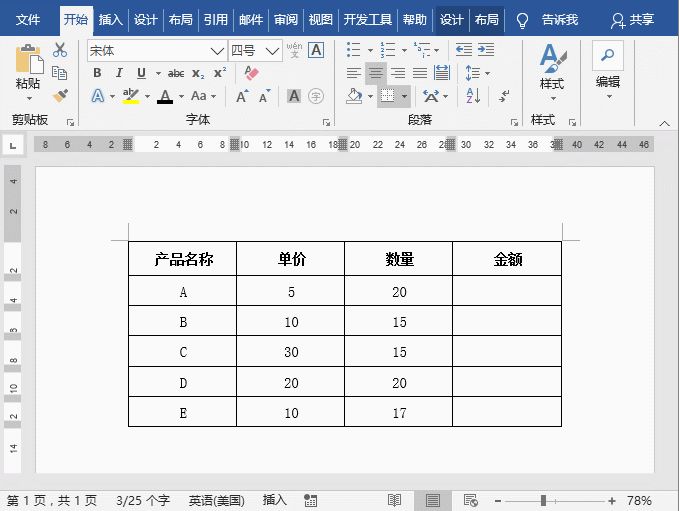Viewport: 679px width, 511px height.
Task: Increase paragraph indent
Action: [486, 50]
